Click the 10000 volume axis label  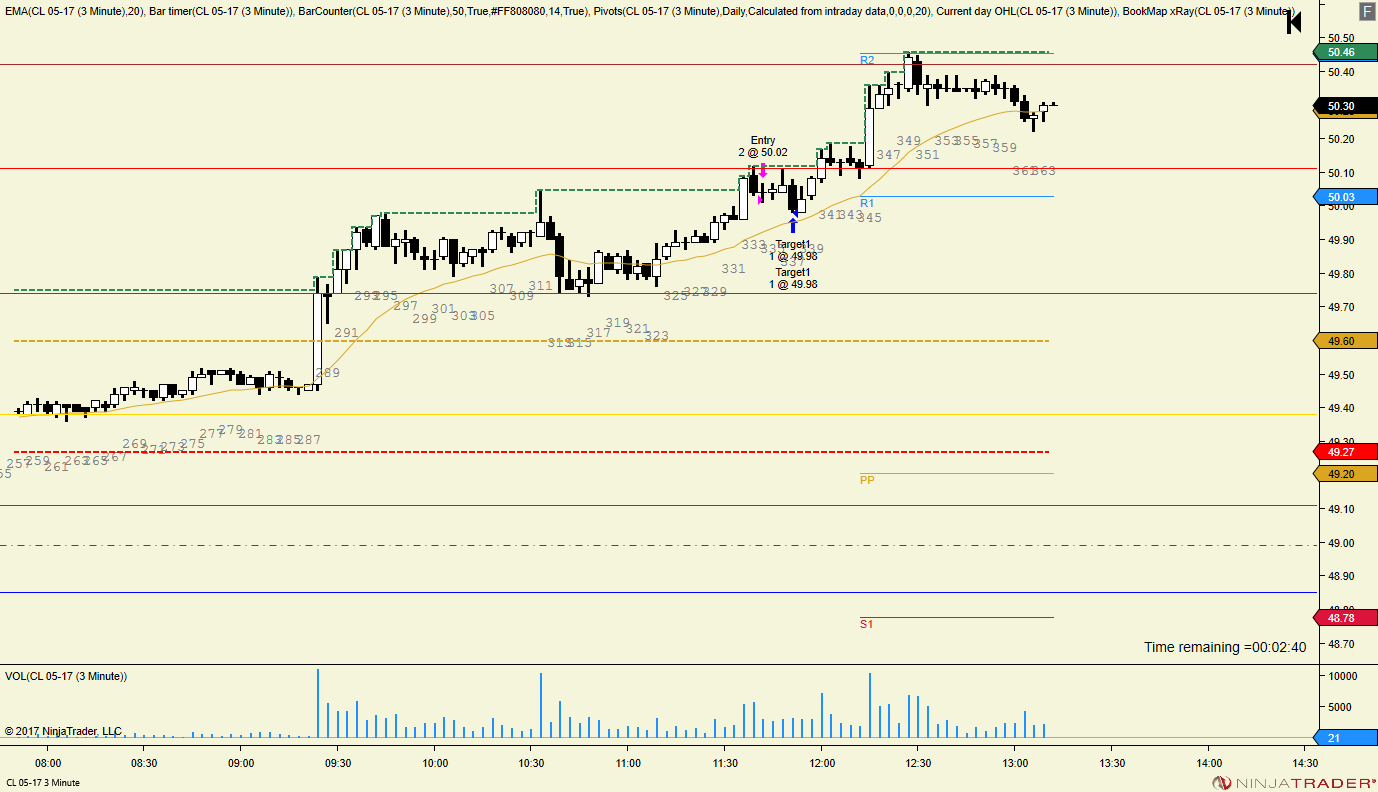[1343, 677]
